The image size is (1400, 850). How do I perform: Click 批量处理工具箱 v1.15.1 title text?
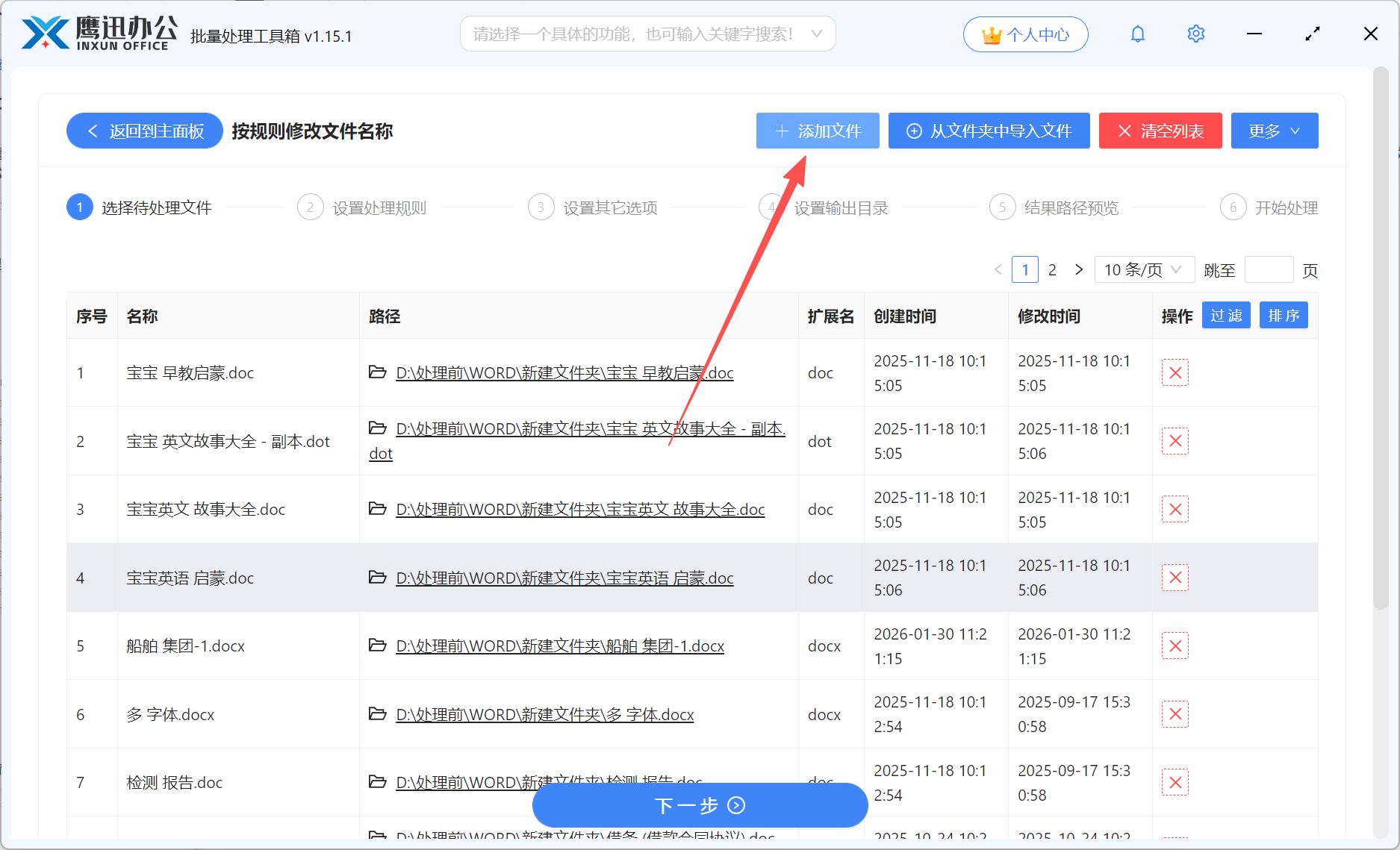271,36
